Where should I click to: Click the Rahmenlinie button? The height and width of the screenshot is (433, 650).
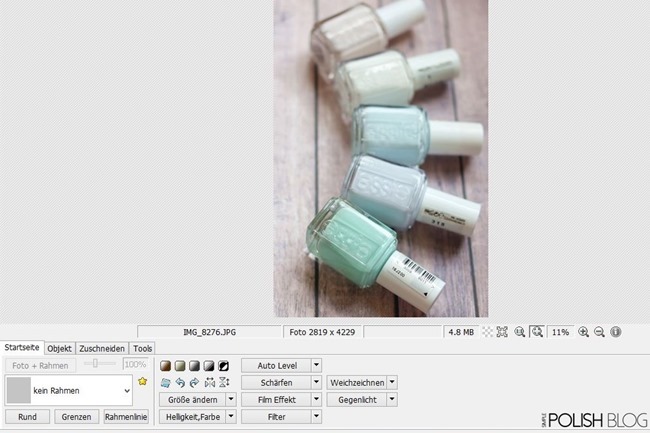(x=126, y=416)
